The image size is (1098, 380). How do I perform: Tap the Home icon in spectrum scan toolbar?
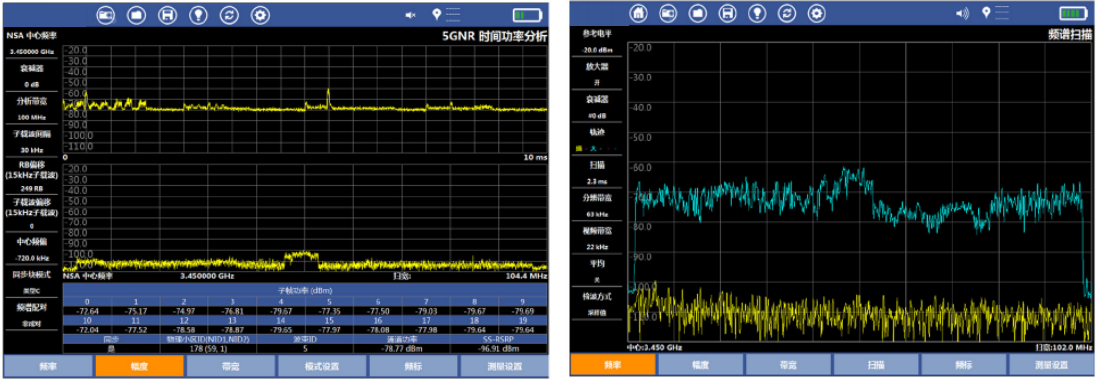(638, 13)
